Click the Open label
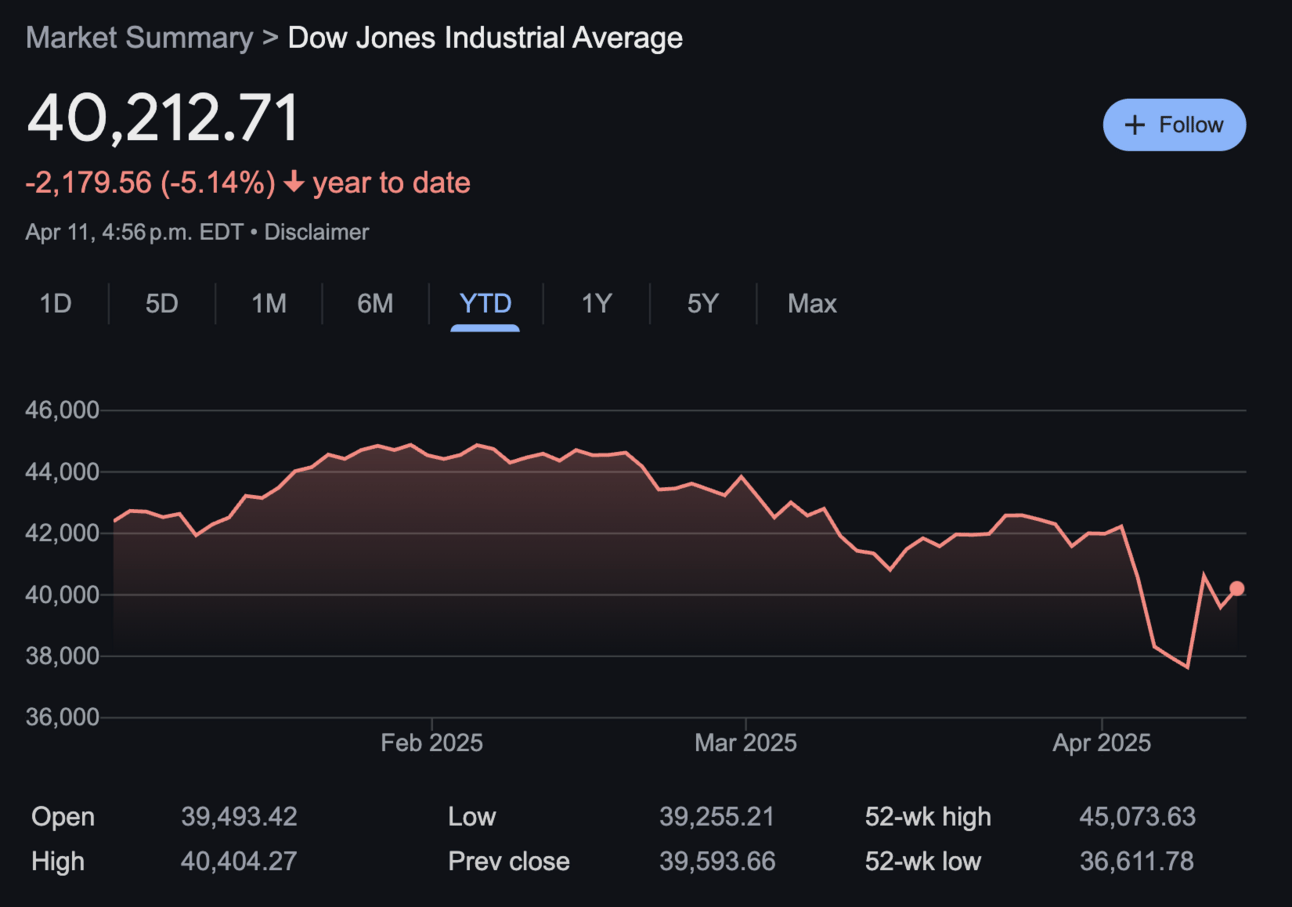The width and height of the screenshot is (1292, 907). 63,817
